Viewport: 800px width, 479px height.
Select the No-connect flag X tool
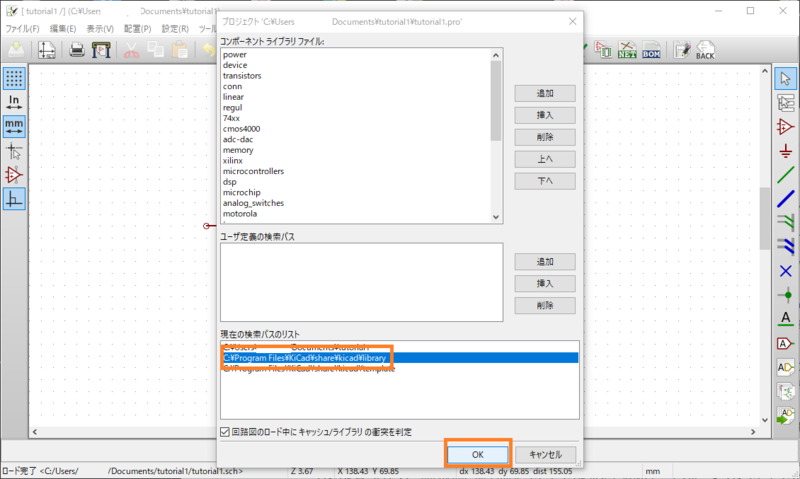785,271
